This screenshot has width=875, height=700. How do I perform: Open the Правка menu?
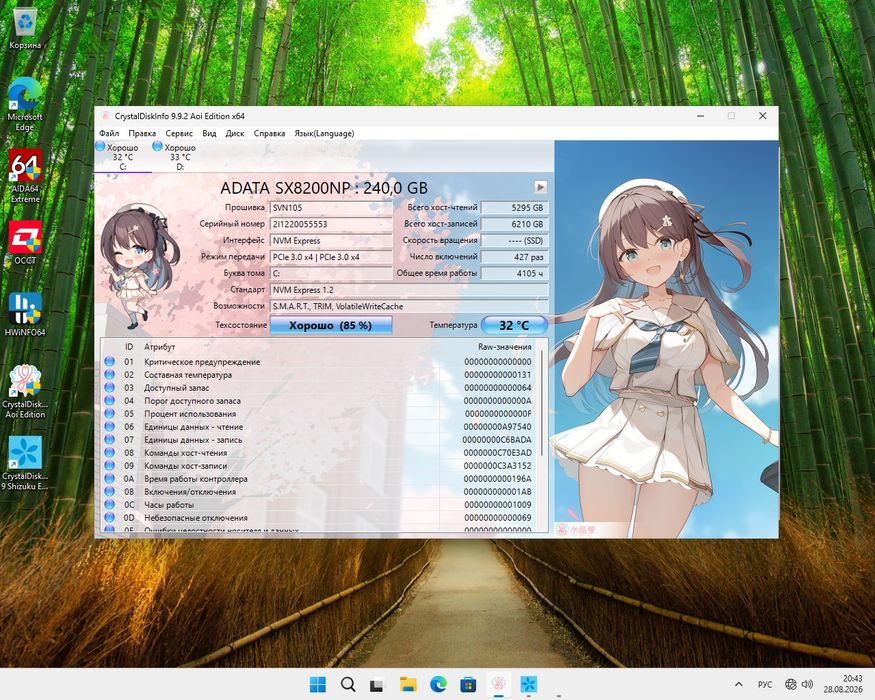click(x=142, y=133)
